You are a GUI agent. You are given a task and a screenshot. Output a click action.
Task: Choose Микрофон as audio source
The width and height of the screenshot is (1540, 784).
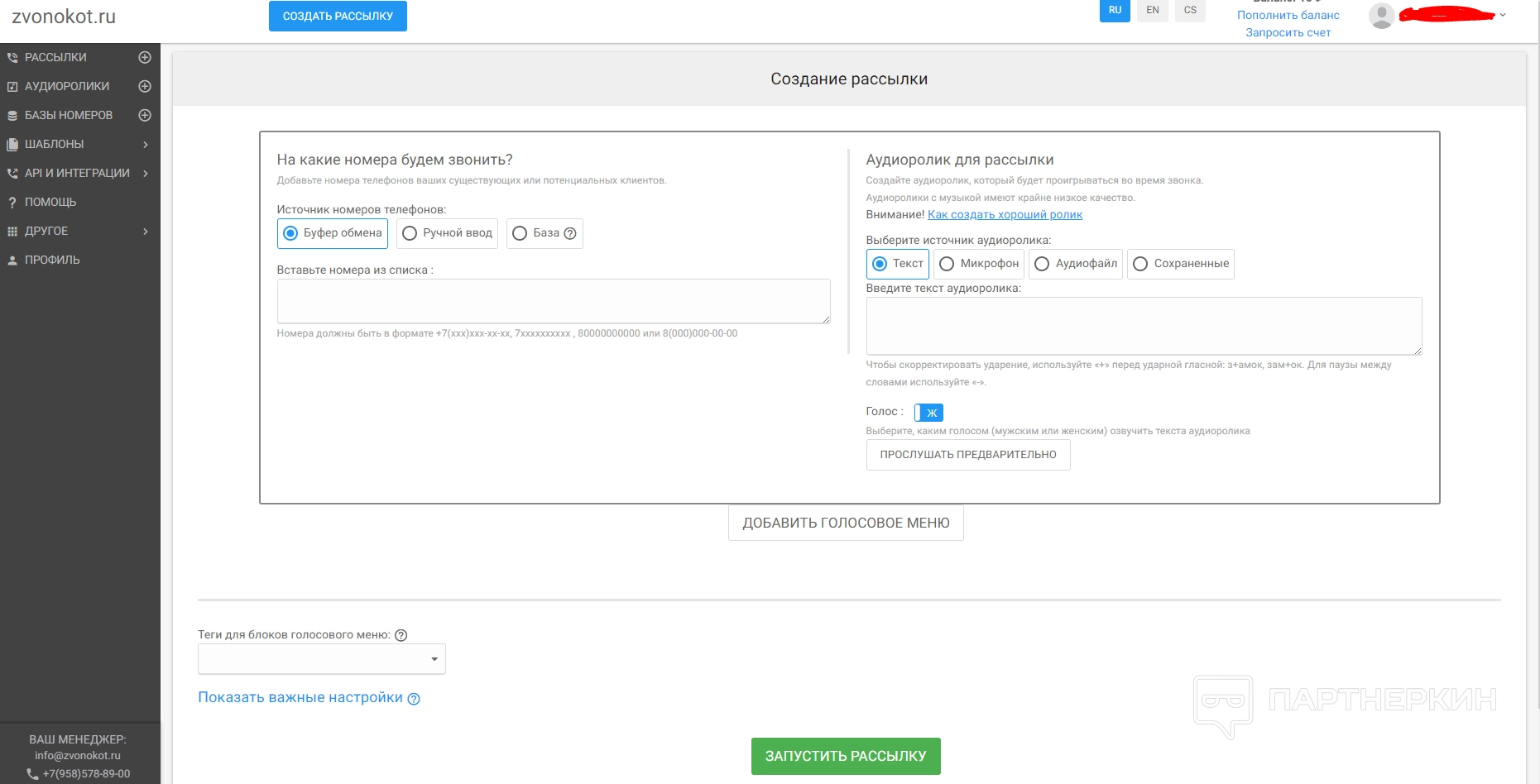point(947,264)
